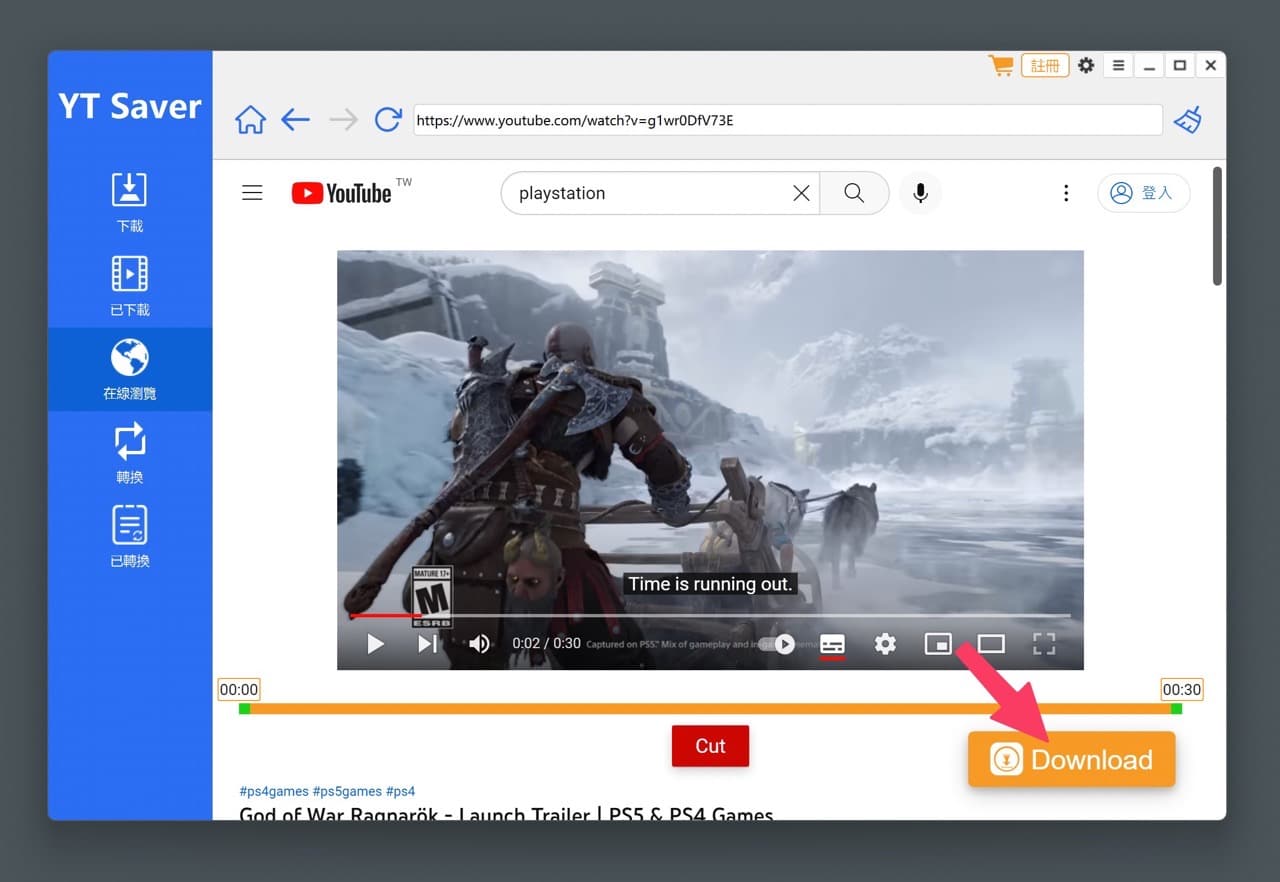Open the YouTube guide menu

click(x=252, y=193)
